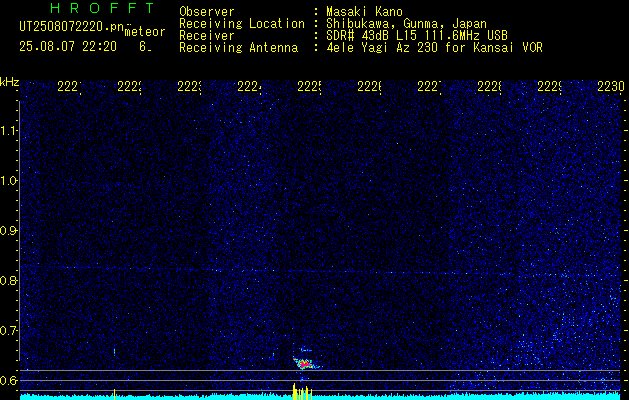Click the 'Observer' field label
Screen dimensions: 629x400
pyautogui.click(x=207, y=11)
